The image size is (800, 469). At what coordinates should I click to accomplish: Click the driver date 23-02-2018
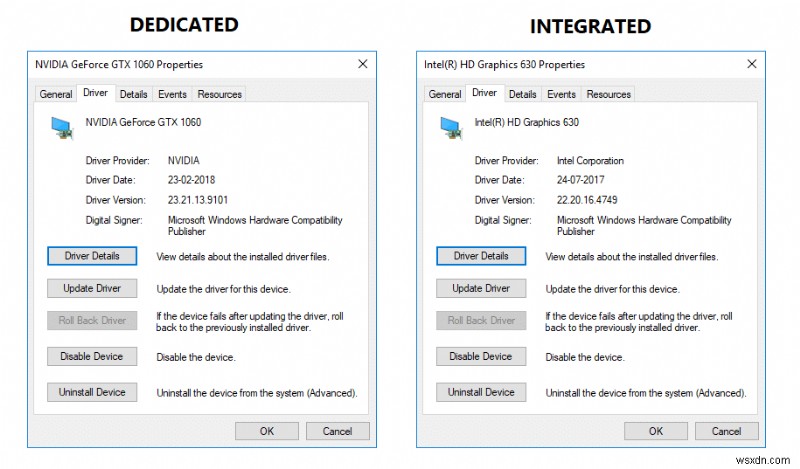pos(191,180)
